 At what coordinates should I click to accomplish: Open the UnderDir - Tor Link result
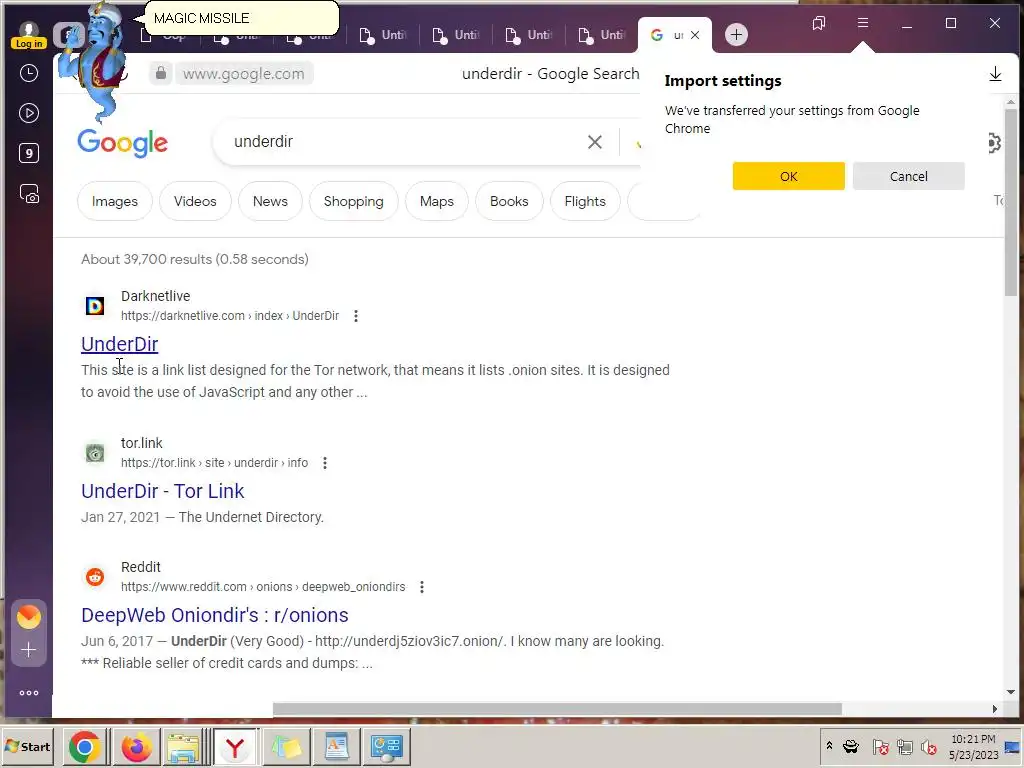click(163, 491)
